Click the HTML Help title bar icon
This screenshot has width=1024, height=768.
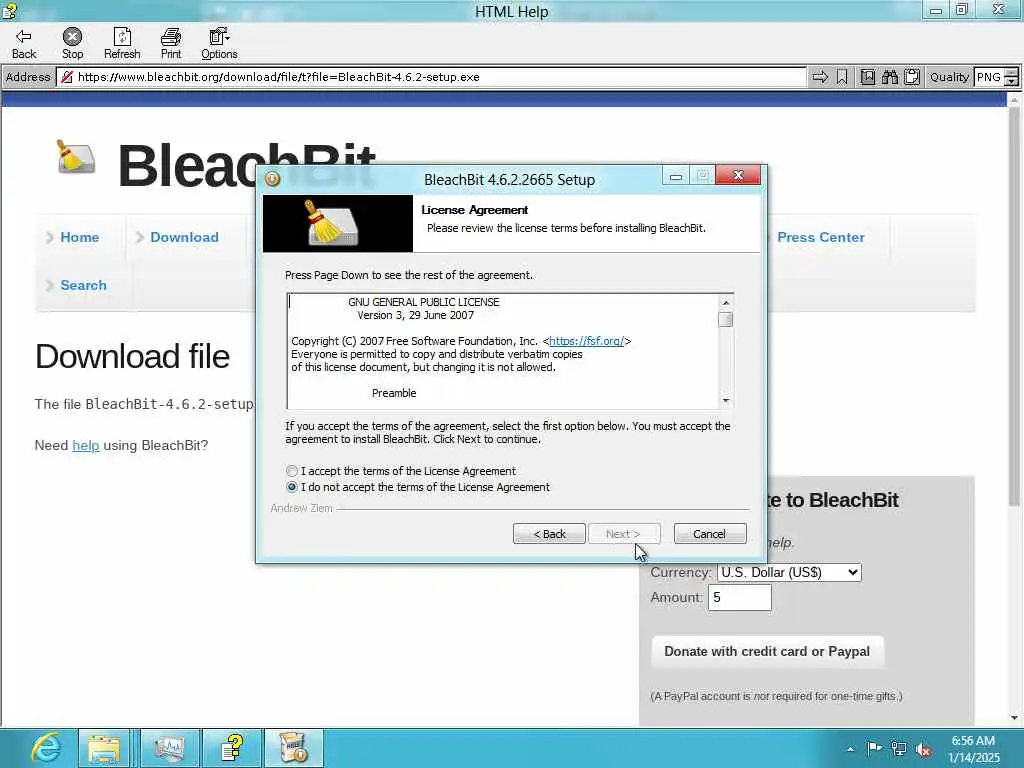pyautogui.click(x=9, y=10)
